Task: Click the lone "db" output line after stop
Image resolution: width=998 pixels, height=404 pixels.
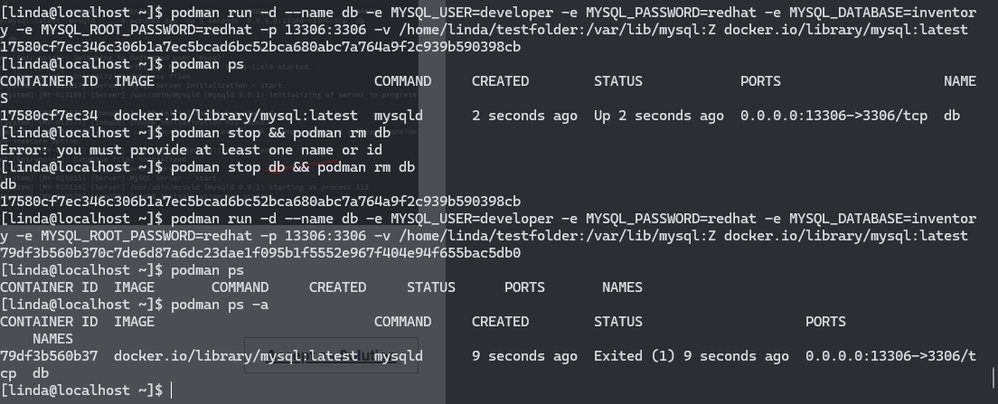Action: coord(8,184)
